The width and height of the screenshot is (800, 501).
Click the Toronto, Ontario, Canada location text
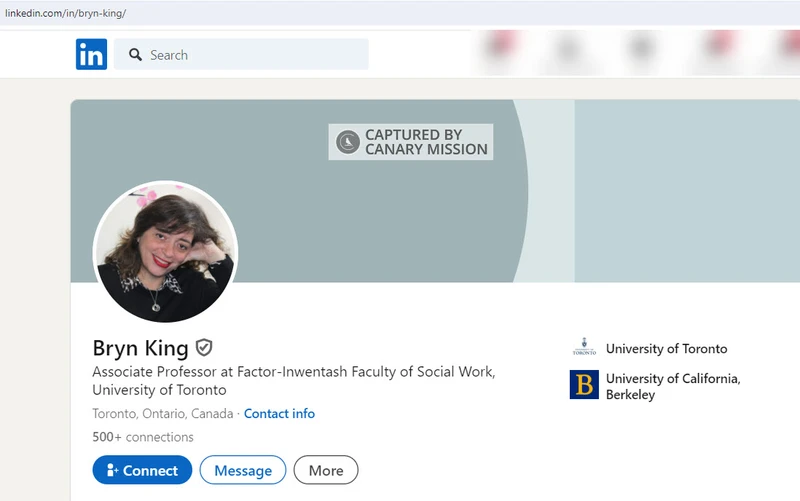point(162,414)
